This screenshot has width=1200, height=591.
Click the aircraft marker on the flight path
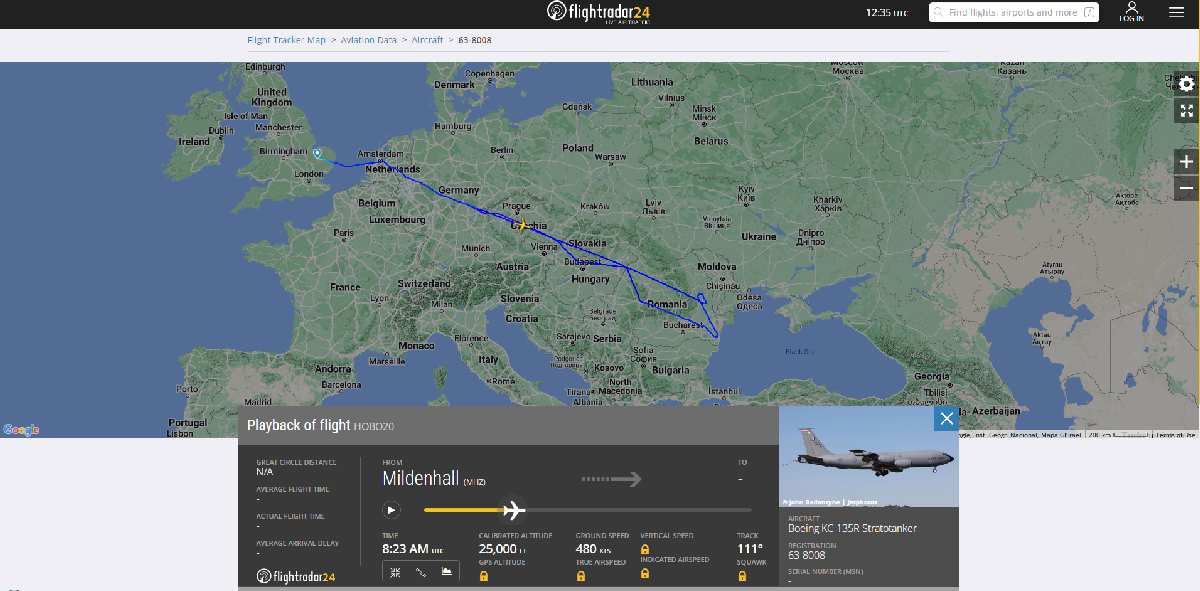pyautogui.click(x=521, y=224)
